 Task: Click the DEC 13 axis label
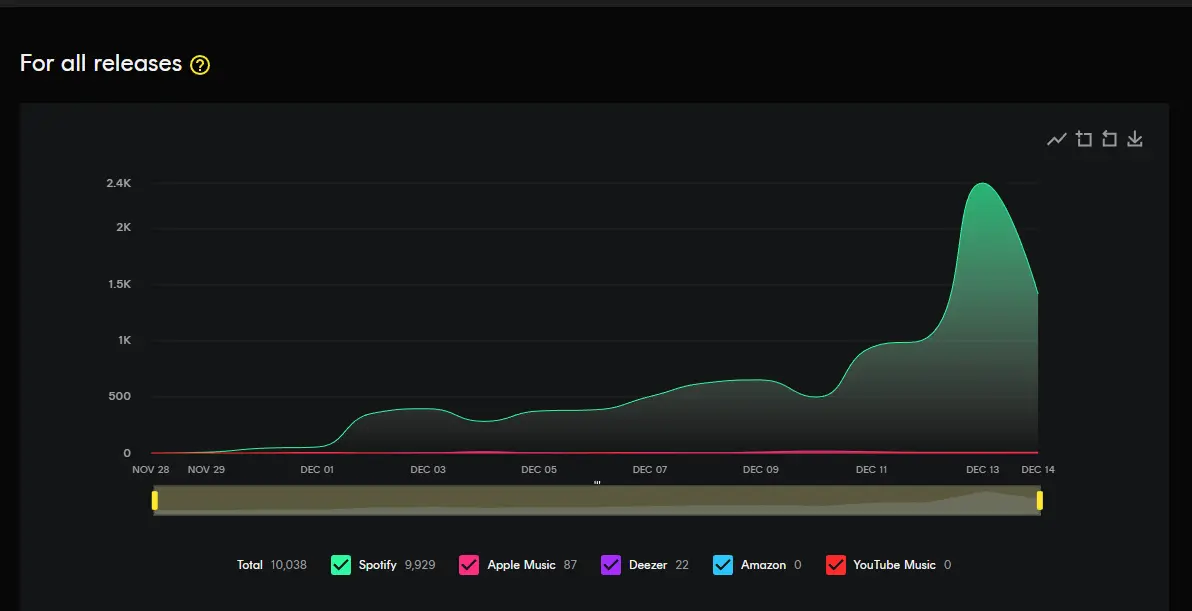[982, 470]
